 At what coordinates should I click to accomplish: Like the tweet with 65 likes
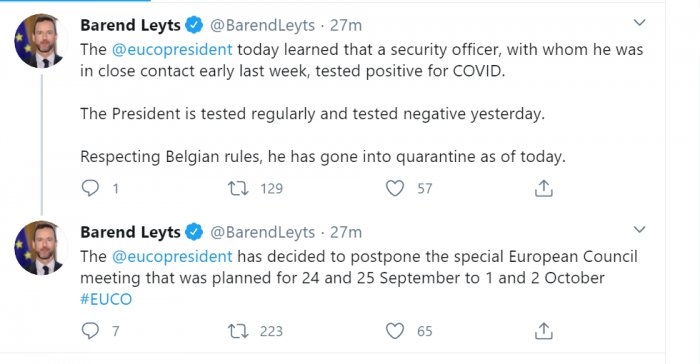[x=395, y=331]
